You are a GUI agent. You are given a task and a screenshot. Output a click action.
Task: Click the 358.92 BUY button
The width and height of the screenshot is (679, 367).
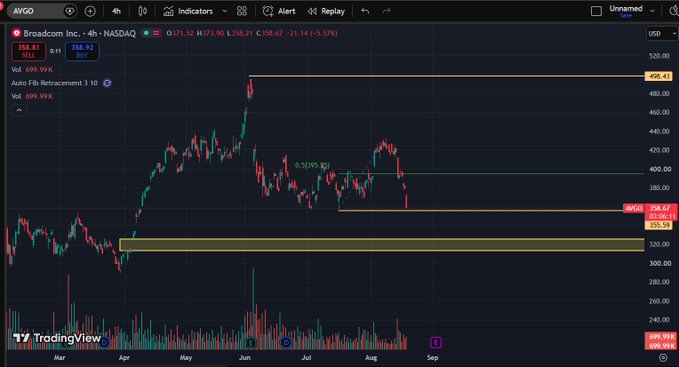(82, 51)
